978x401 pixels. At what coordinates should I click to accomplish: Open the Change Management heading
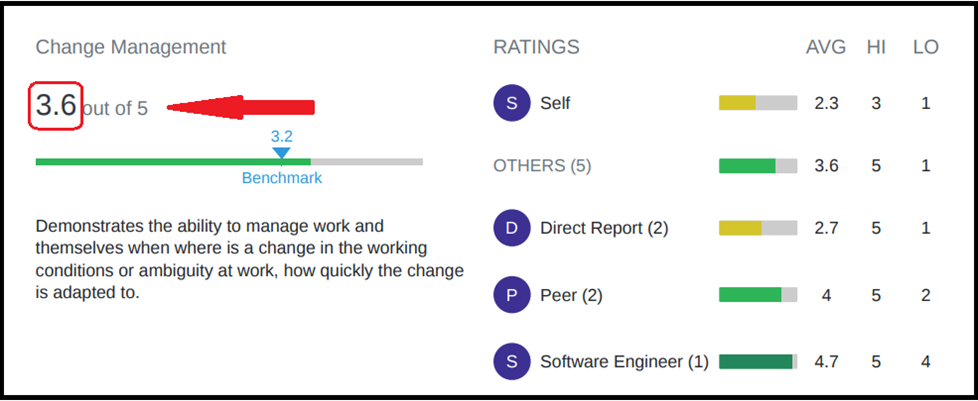click(131, 47)
